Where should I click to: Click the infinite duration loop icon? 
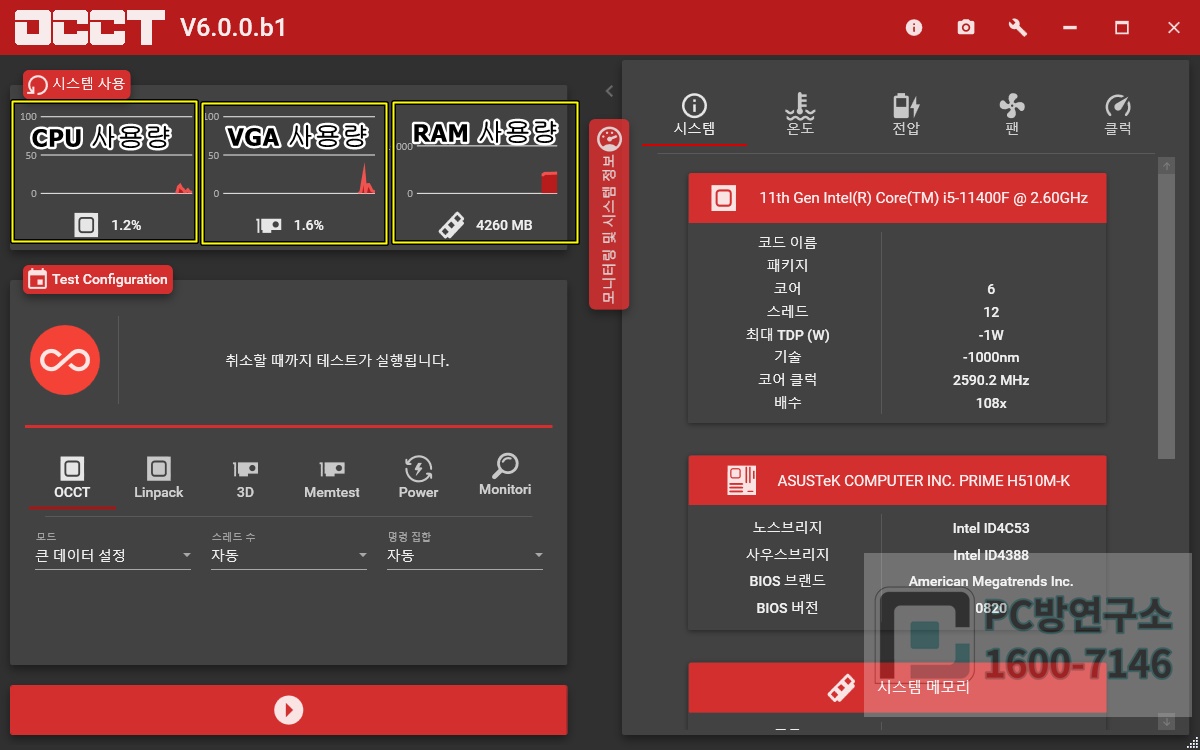tap(65, 360)
